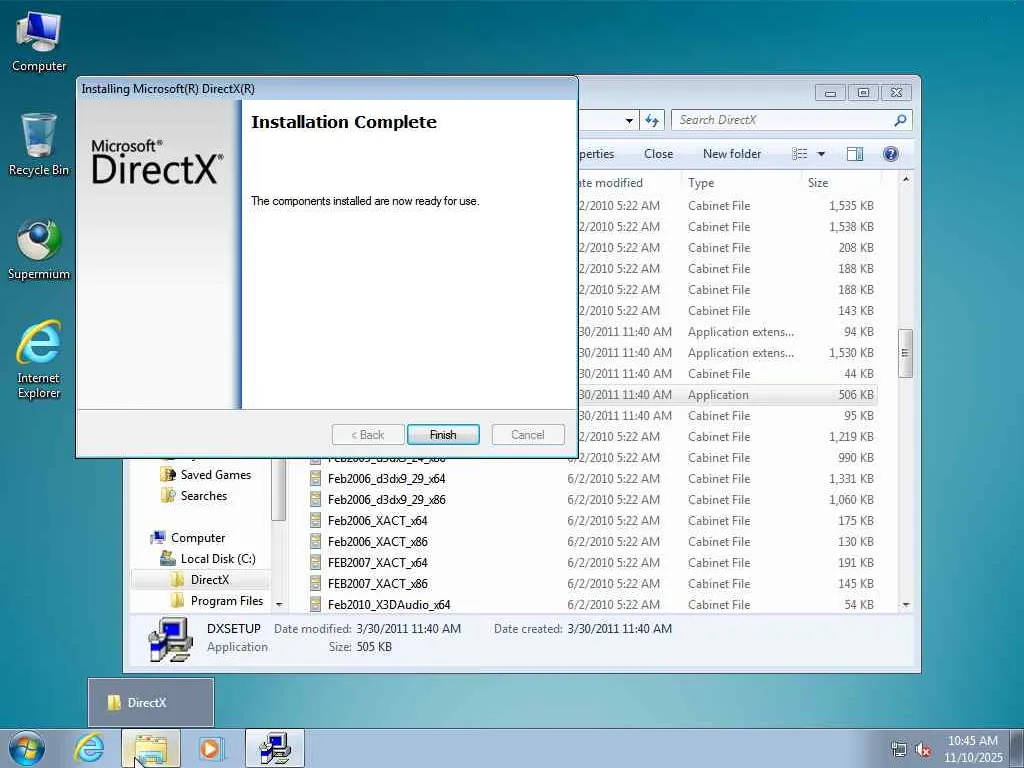Click the file list scrollbar thumb
The width and height of the screenshot is (1024, 768).
[x=905, y=353]
